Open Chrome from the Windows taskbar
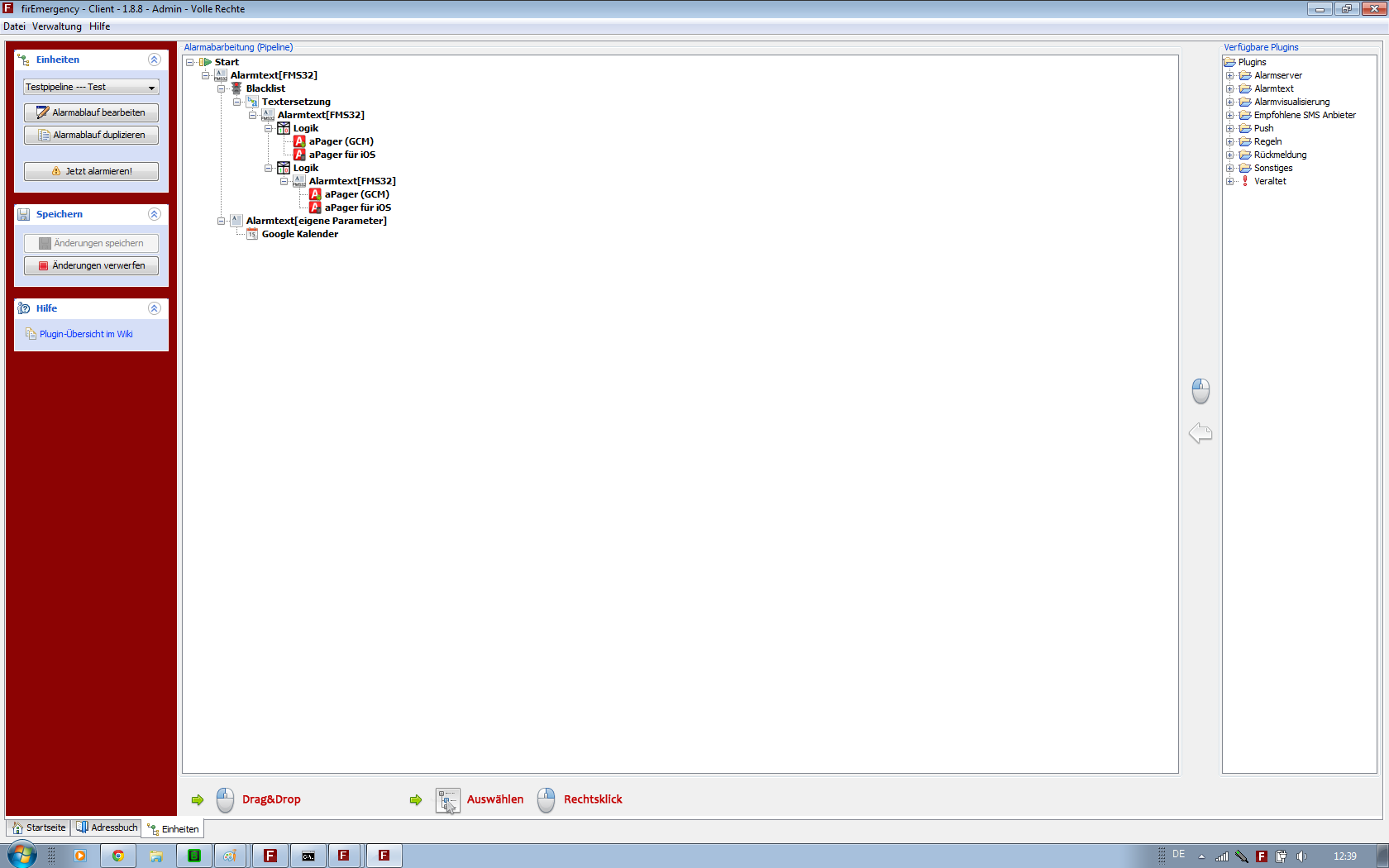Image resolution: width=1389 pixels, height=868 pixels. coord(117,856)
